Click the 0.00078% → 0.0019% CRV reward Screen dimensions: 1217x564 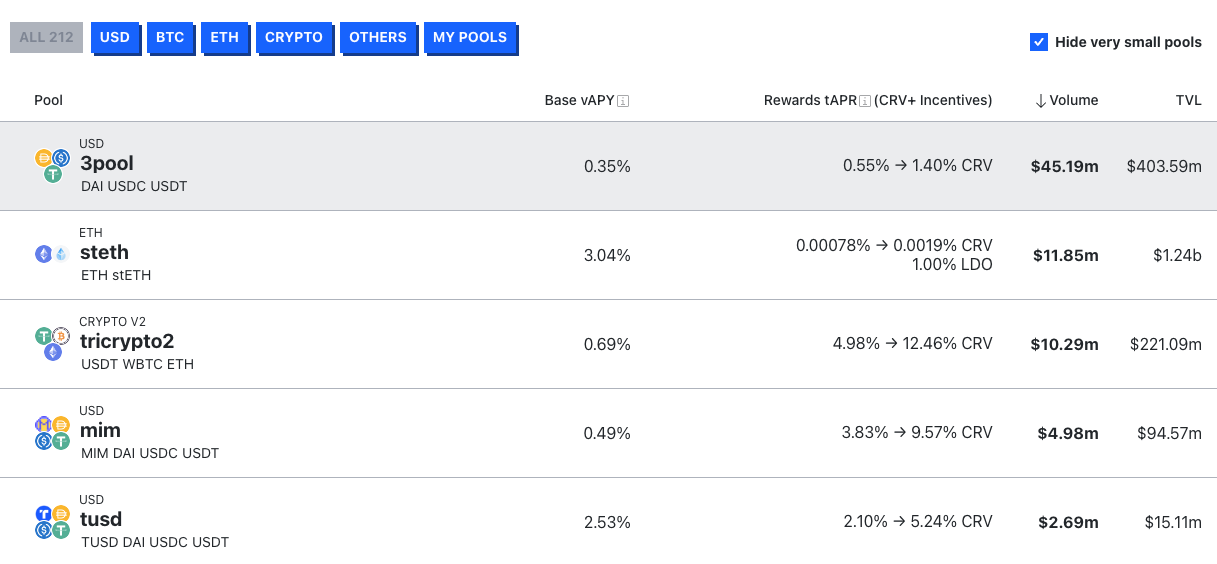pyautogui.click(x=894, y=245)
